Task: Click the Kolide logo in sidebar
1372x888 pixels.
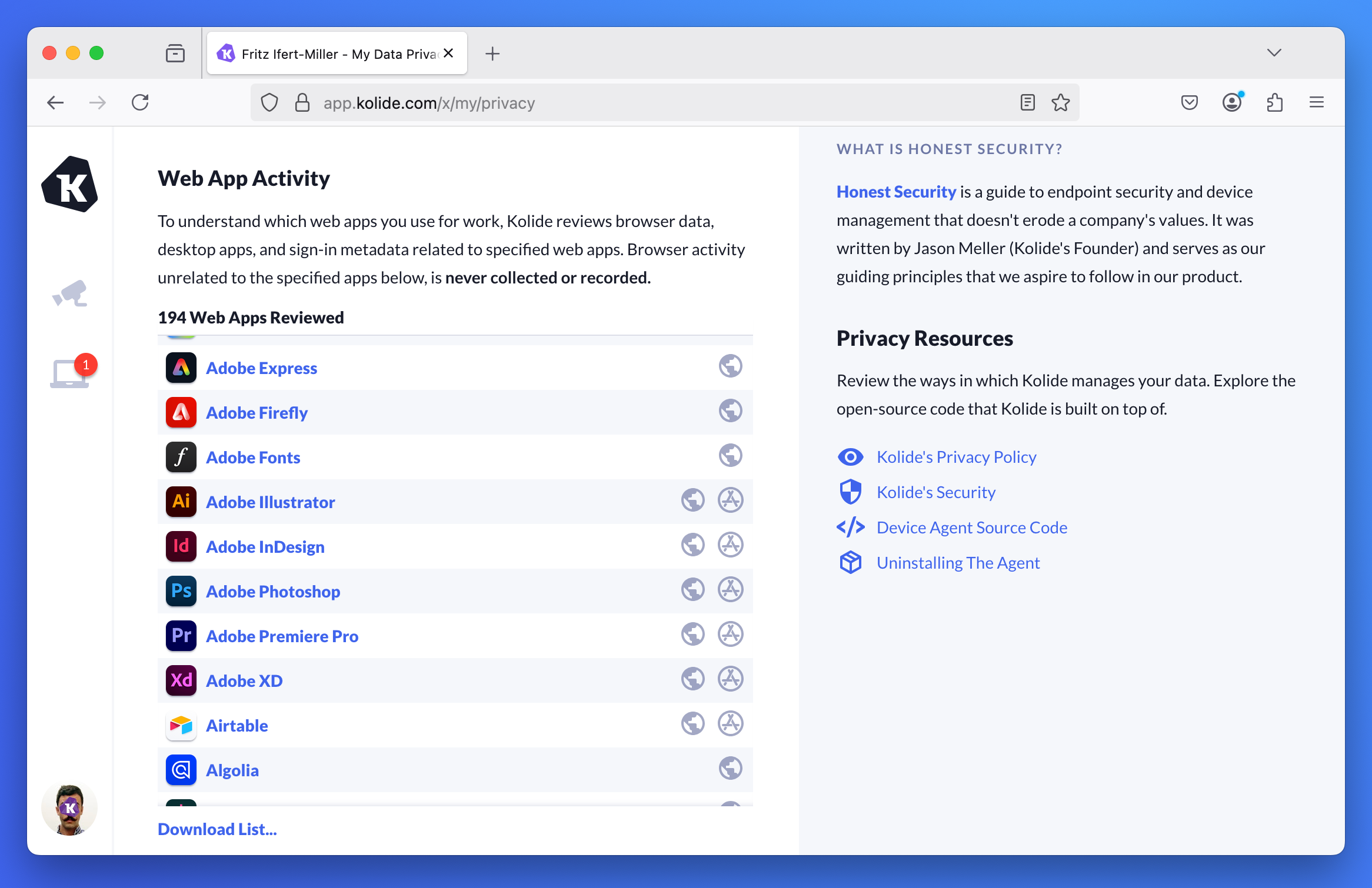Action: [69, 184]
